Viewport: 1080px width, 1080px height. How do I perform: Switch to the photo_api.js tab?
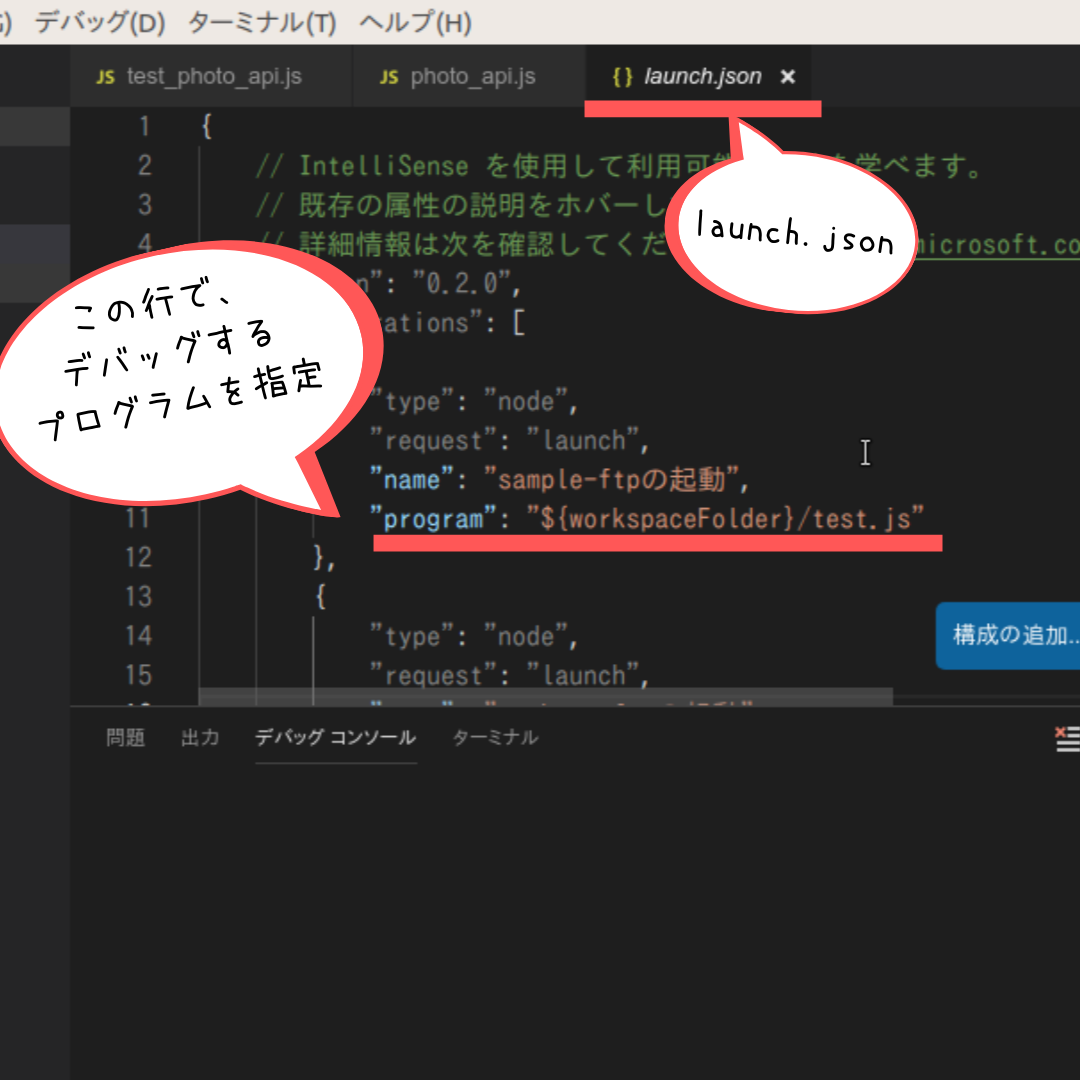point(469,76)
